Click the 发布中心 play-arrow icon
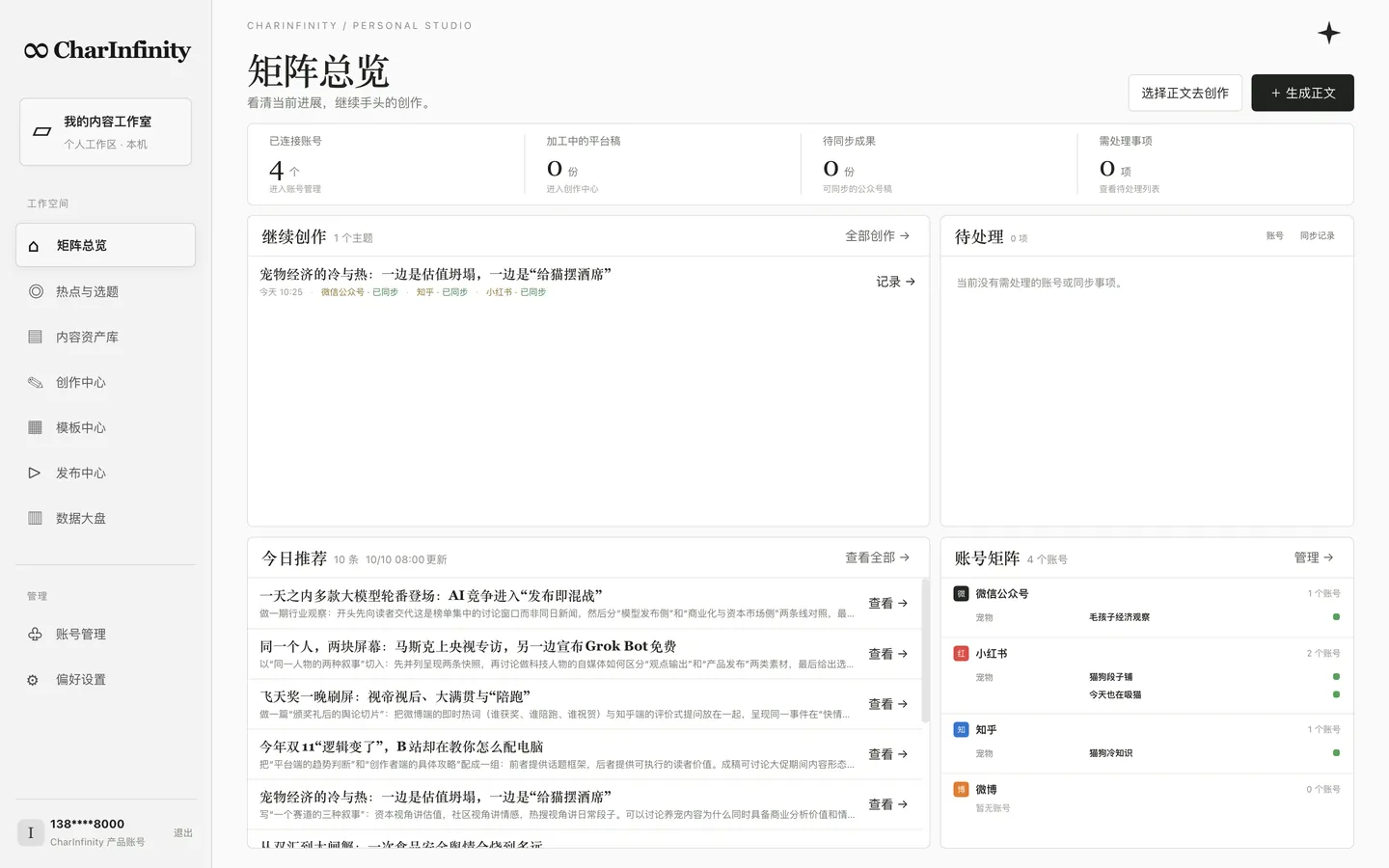This screenshot has width=1389, height=868. (x=35, y=473)
